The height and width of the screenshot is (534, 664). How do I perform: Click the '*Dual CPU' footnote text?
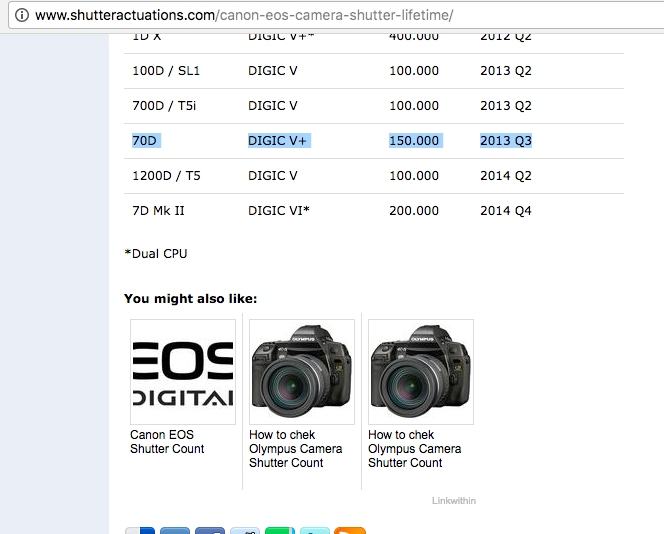point(156,254)
